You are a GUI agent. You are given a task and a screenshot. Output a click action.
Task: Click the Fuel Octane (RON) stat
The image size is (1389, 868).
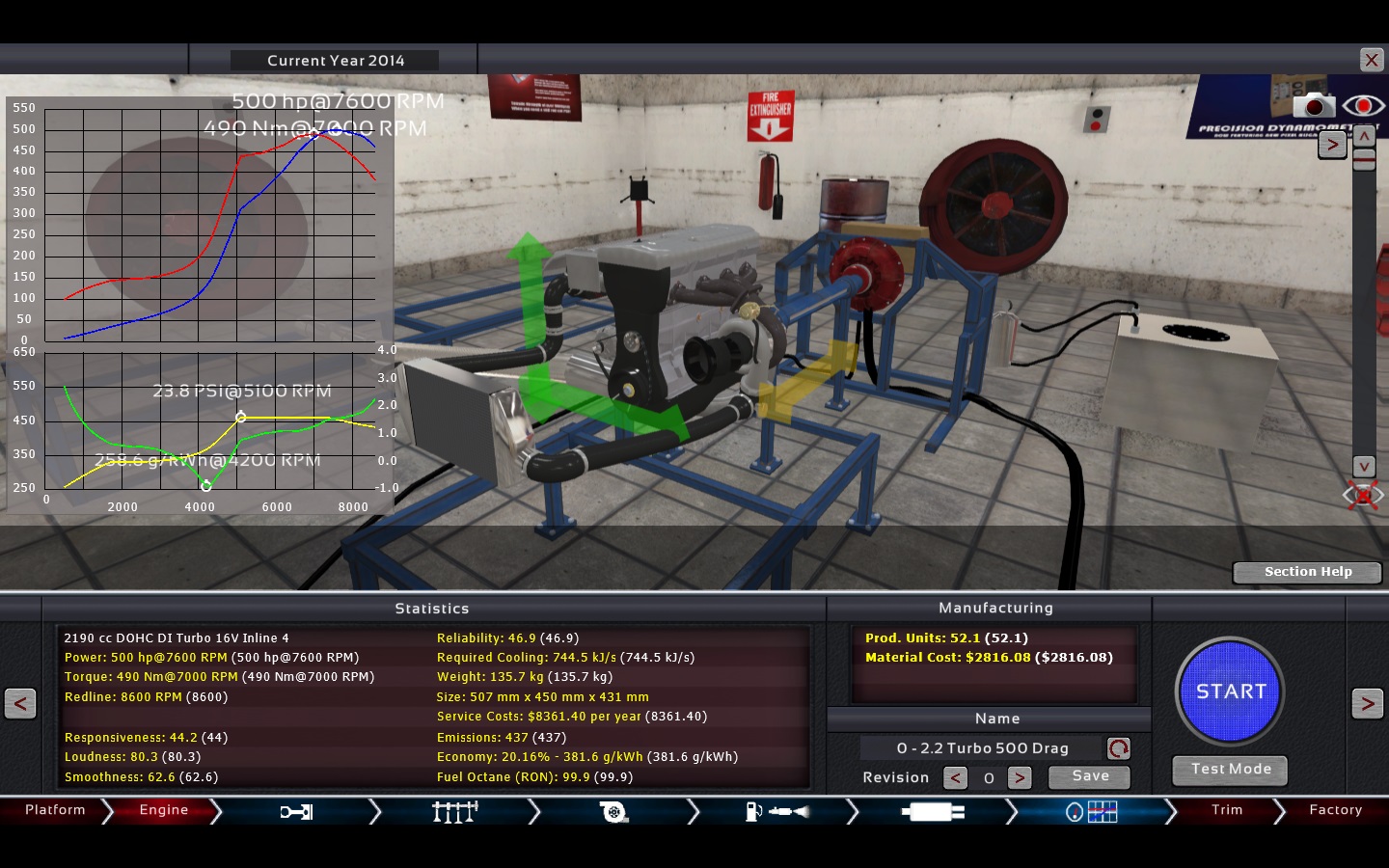click(x=534, y=777)
